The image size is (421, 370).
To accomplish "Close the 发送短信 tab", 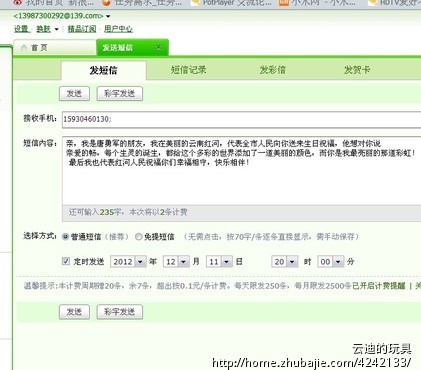I will coord(159,47).
